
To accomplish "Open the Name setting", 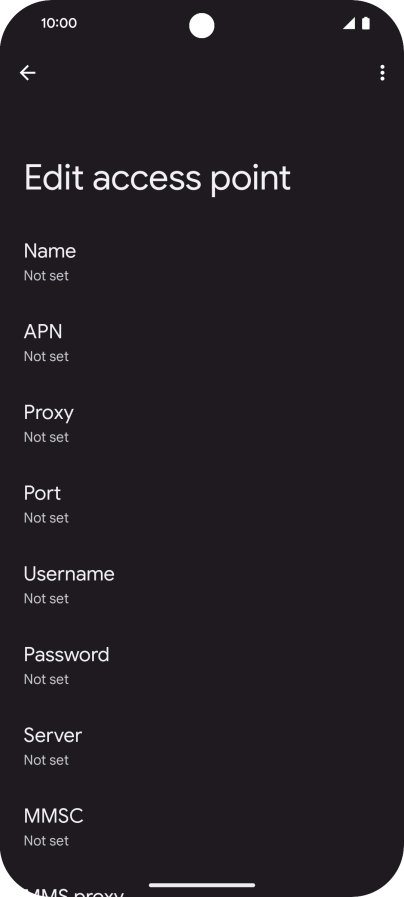I will (202, 263).
